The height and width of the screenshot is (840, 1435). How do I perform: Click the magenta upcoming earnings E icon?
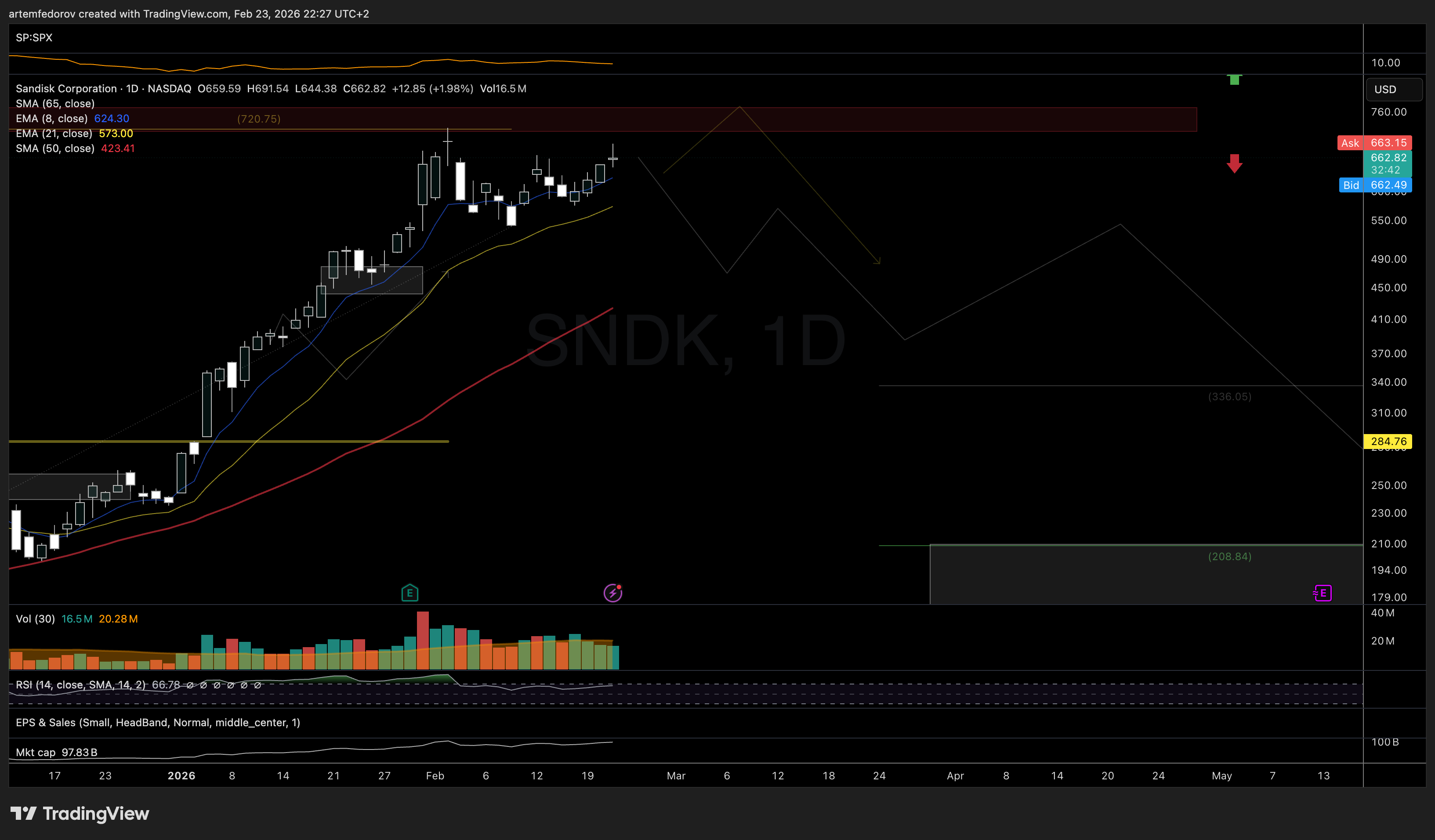[x=1322, y=593]
